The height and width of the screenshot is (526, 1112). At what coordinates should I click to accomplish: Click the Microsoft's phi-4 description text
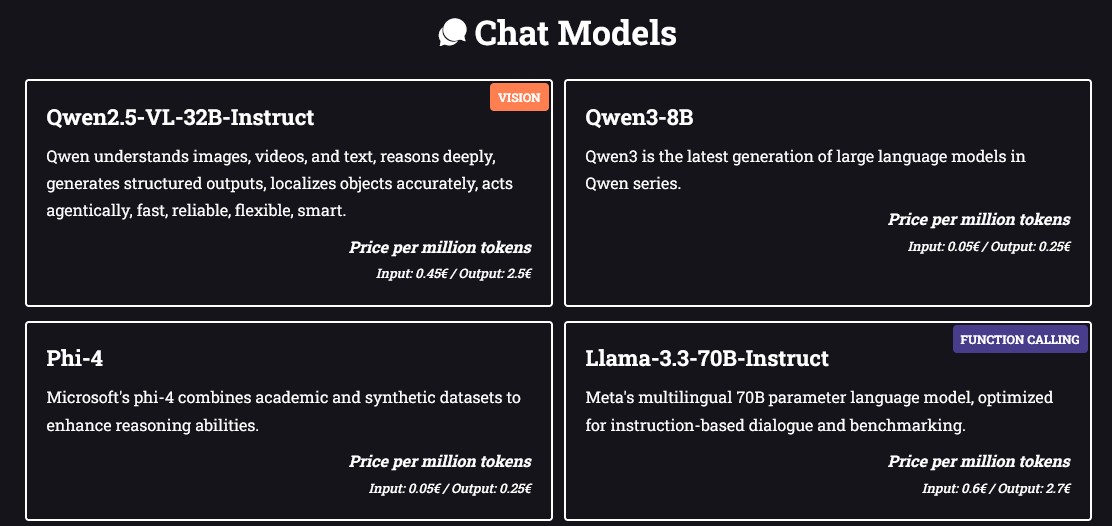(x=284, y=411)
